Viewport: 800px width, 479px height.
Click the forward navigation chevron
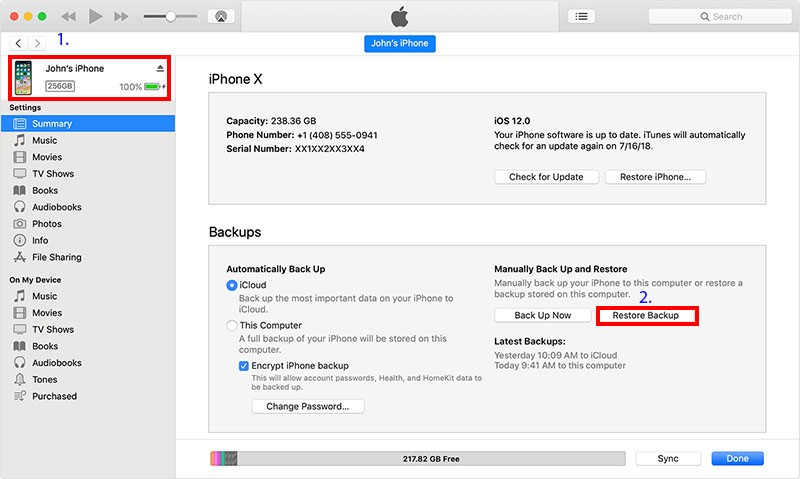click(x=38, y=44)
